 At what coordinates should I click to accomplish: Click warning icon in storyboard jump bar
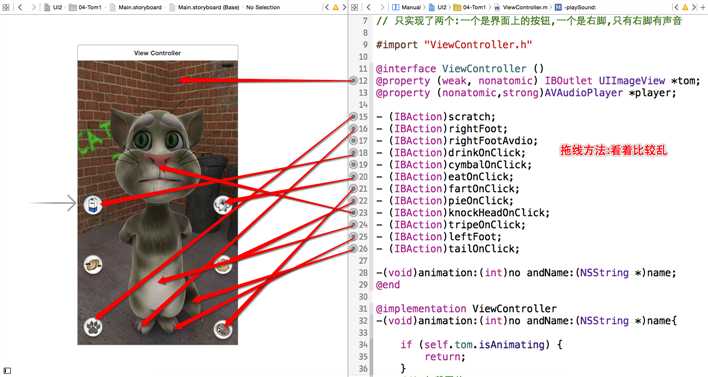click(335, 7)
